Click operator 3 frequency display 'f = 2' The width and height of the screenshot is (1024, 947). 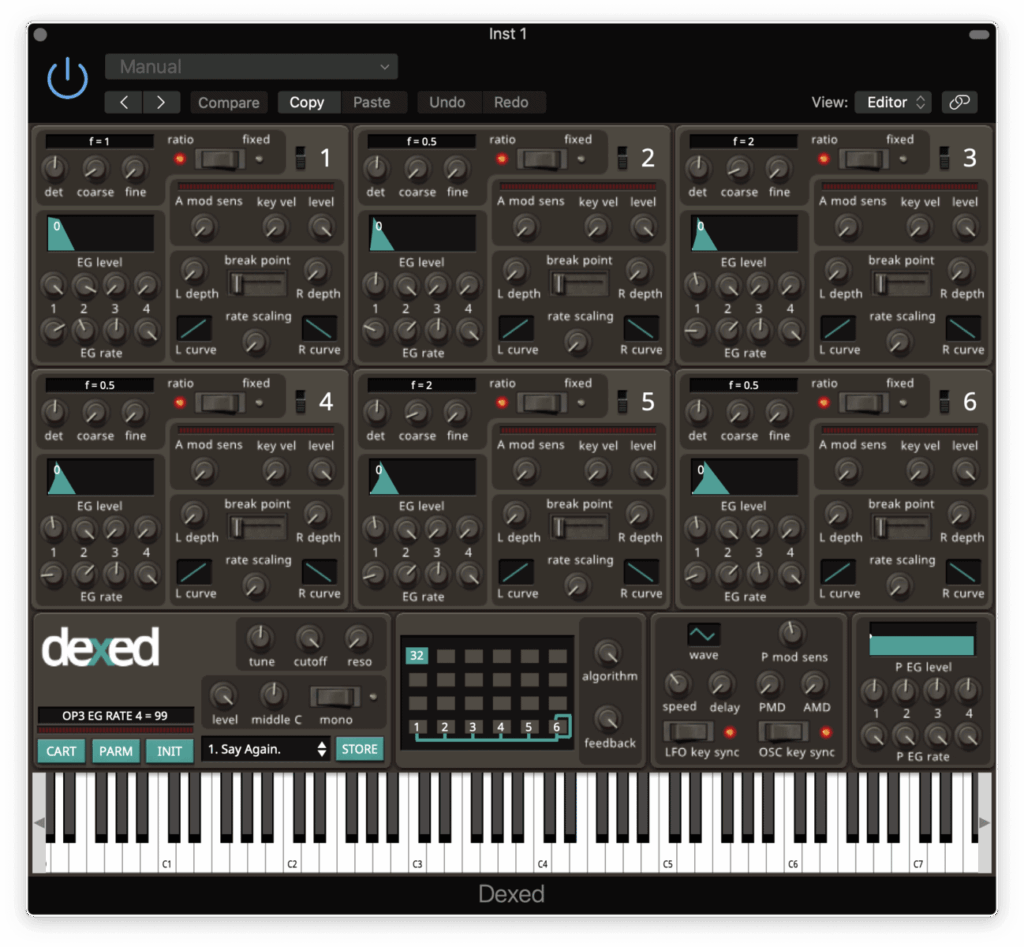pos(743,141)
